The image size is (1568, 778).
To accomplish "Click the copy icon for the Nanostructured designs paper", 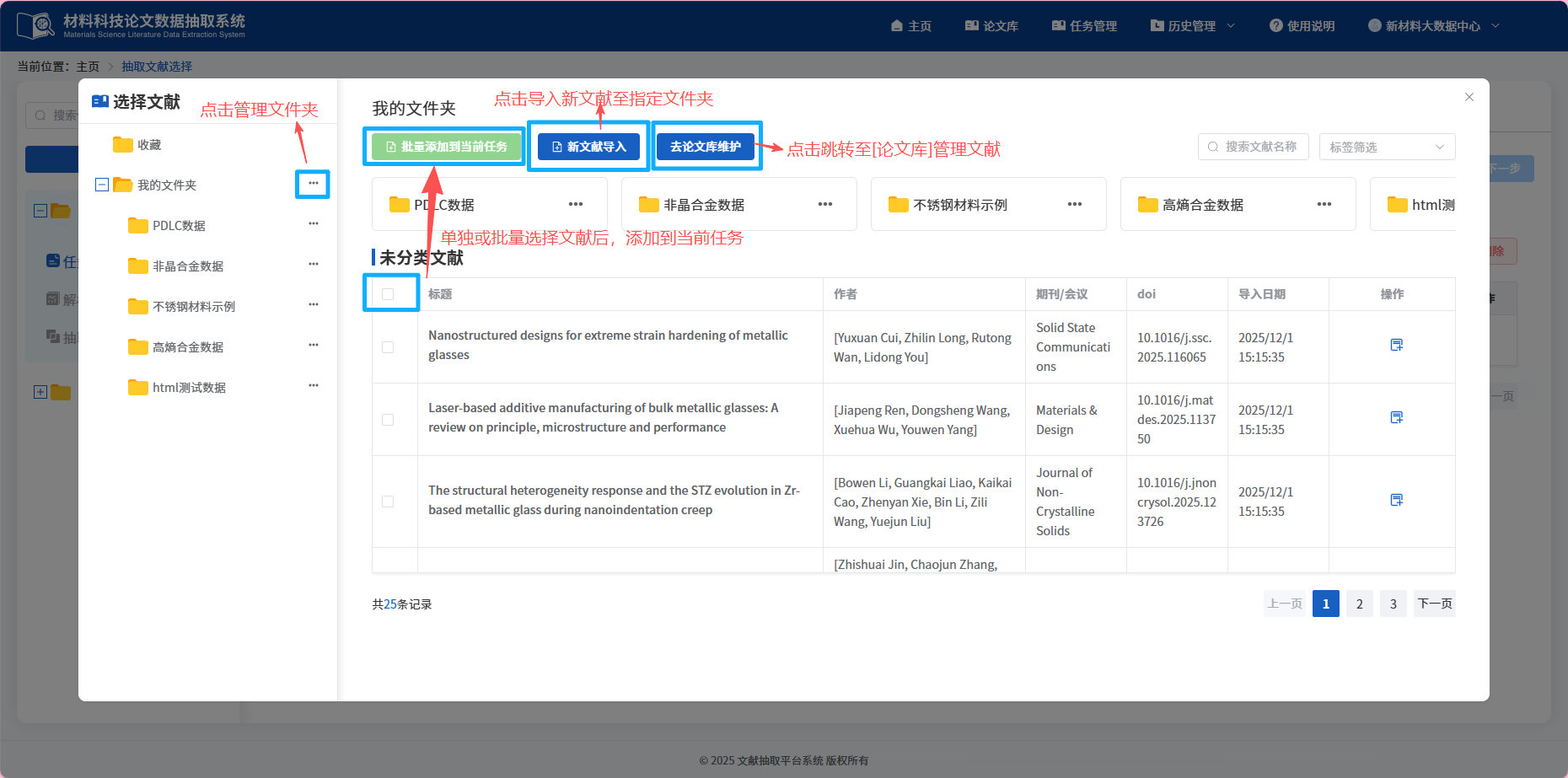I will click(1397, 345).
